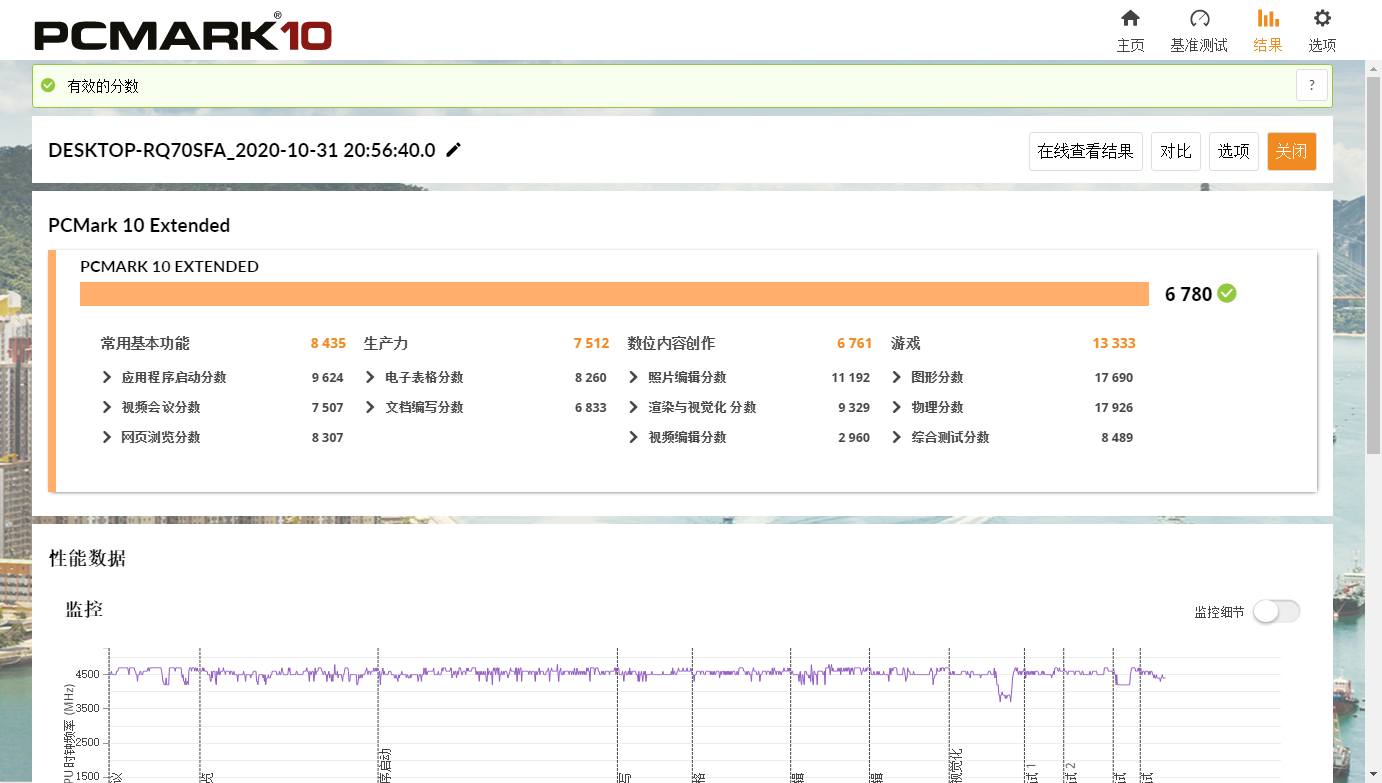Click the 游戏 heading
1382x783 pixels.
[905, 343]
